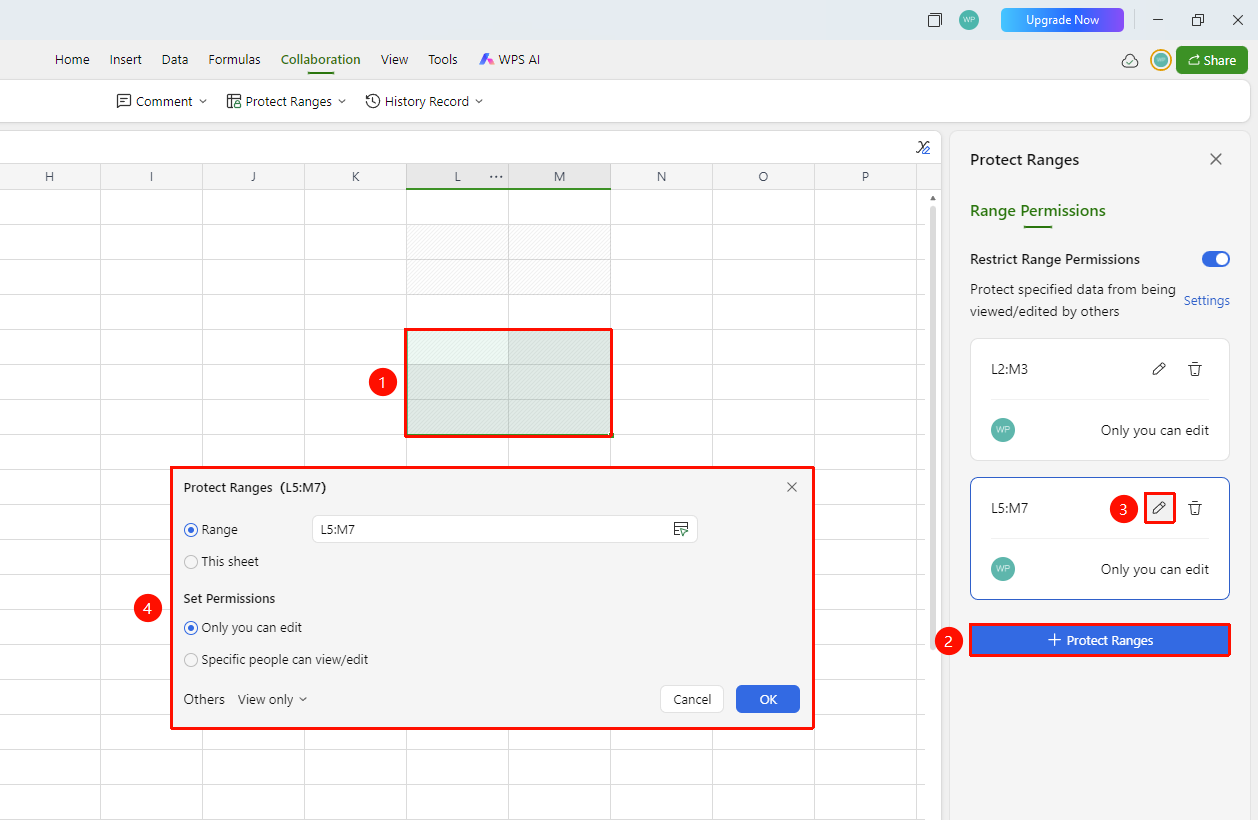The height and width of the screenshot is (820, 1258).
Task: Click the vertical scrollbar of the sheet
Action: pos(933,428)
